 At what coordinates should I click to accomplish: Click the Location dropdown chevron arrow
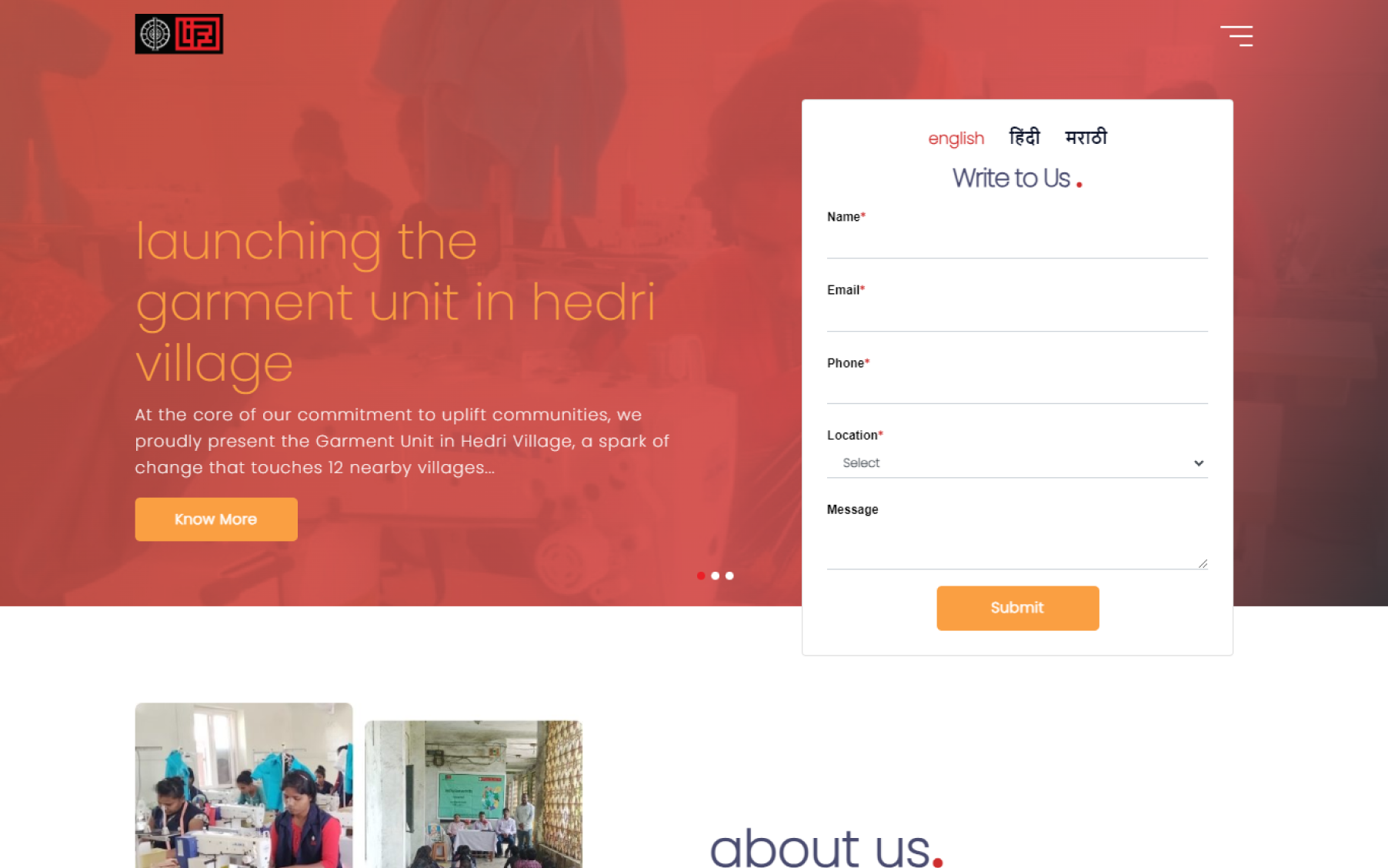pyautogui.click(x=1198, y=463)
